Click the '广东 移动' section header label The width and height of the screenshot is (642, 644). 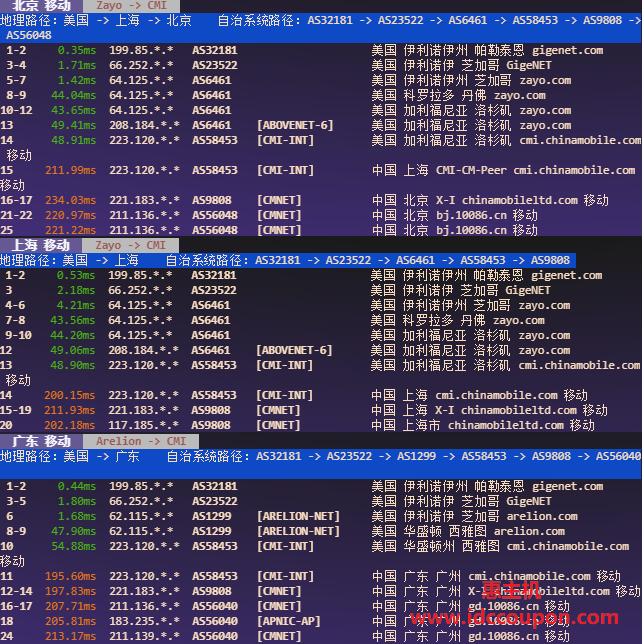[41, 441]
